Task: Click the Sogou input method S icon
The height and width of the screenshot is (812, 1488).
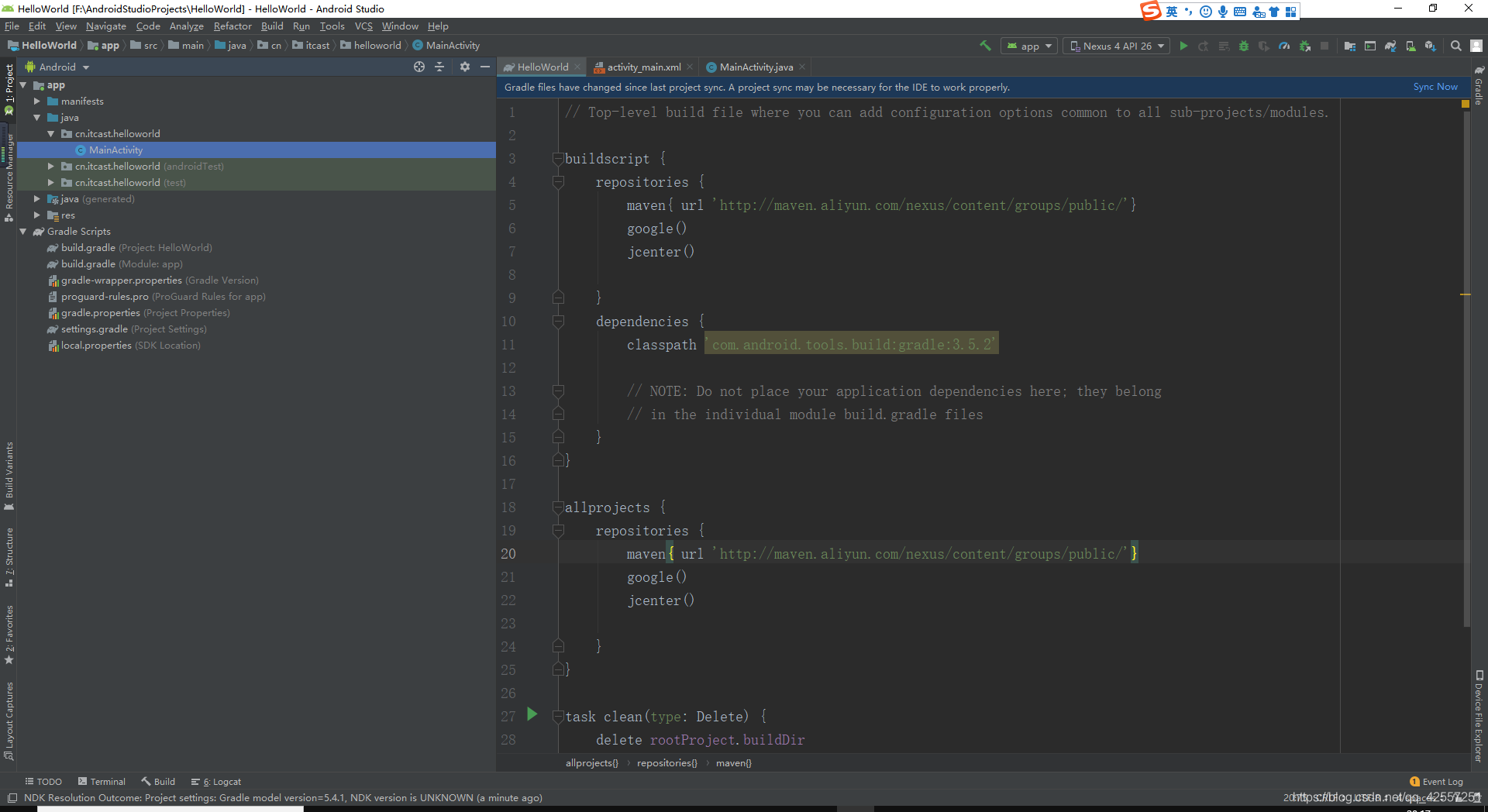Action: tap(1151, 10)
